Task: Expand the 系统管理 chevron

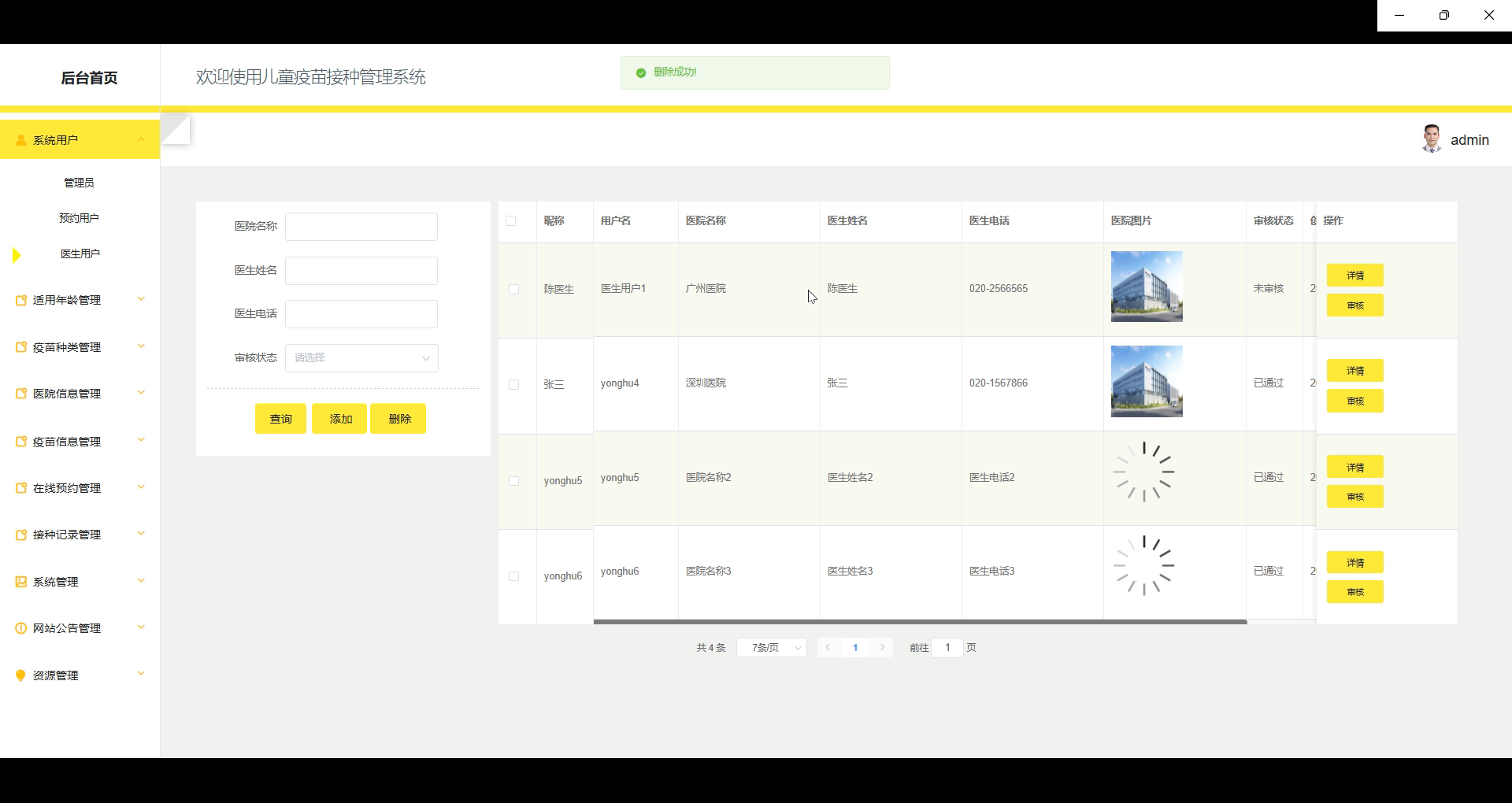Action: pos(142,581)
